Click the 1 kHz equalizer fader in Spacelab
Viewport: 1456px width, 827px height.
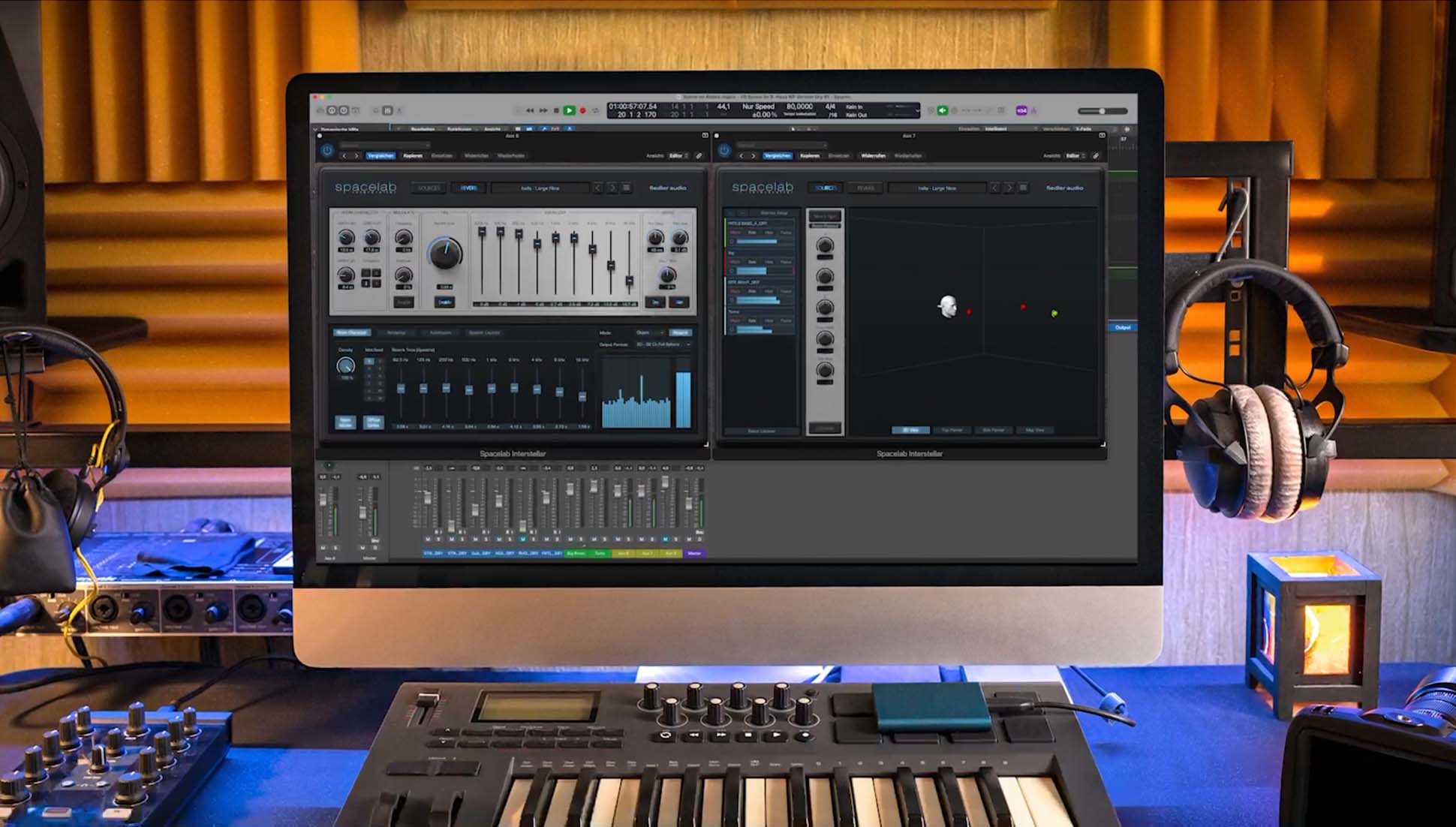(555, 238)
